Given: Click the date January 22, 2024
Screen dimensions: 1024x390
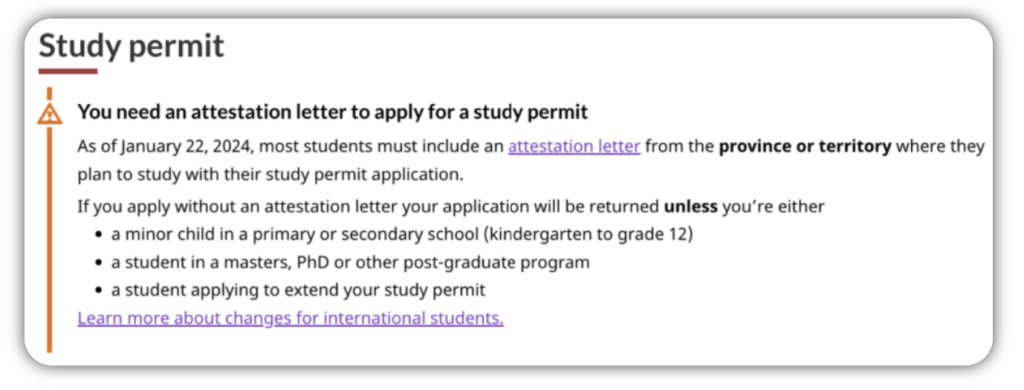Looking at the screenshot, I should 187,146.
